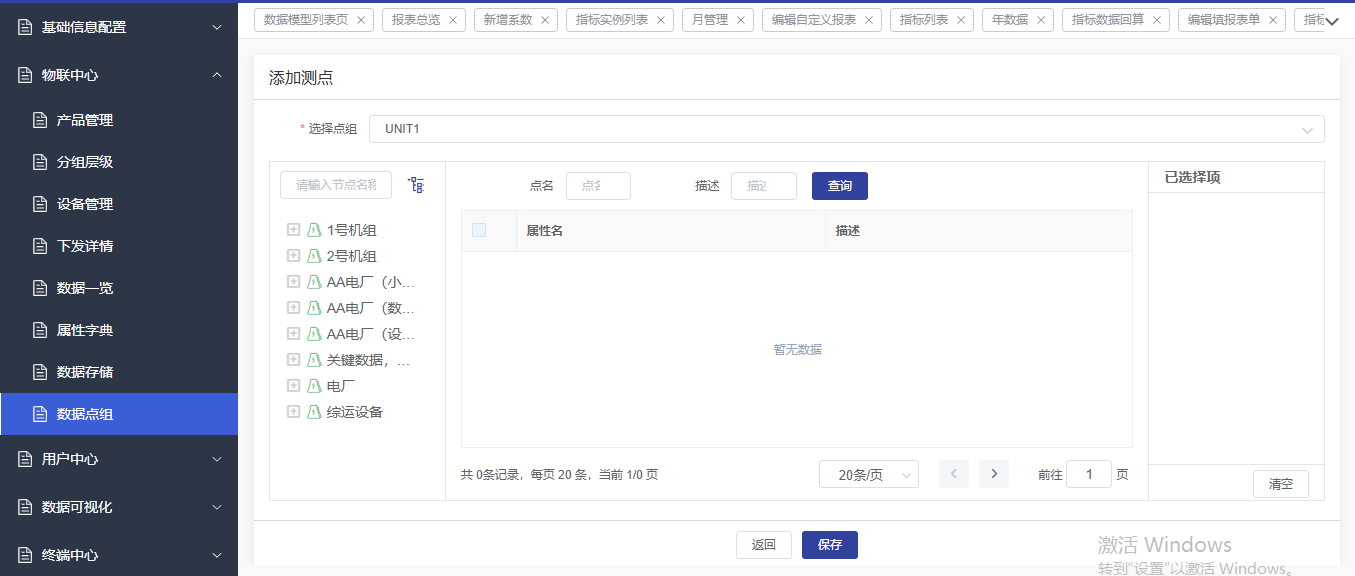The height and width of the screenshot is (576, 1355).
Task: Click the node icon for 1号机组
Action: coord(314,230)
